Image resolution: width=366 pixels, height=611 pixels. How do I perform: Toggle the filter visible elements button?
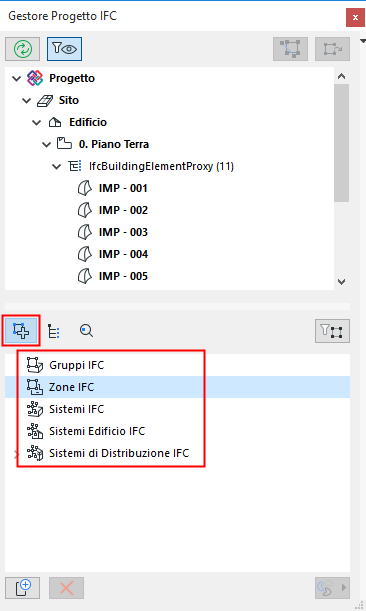(64, 49)
